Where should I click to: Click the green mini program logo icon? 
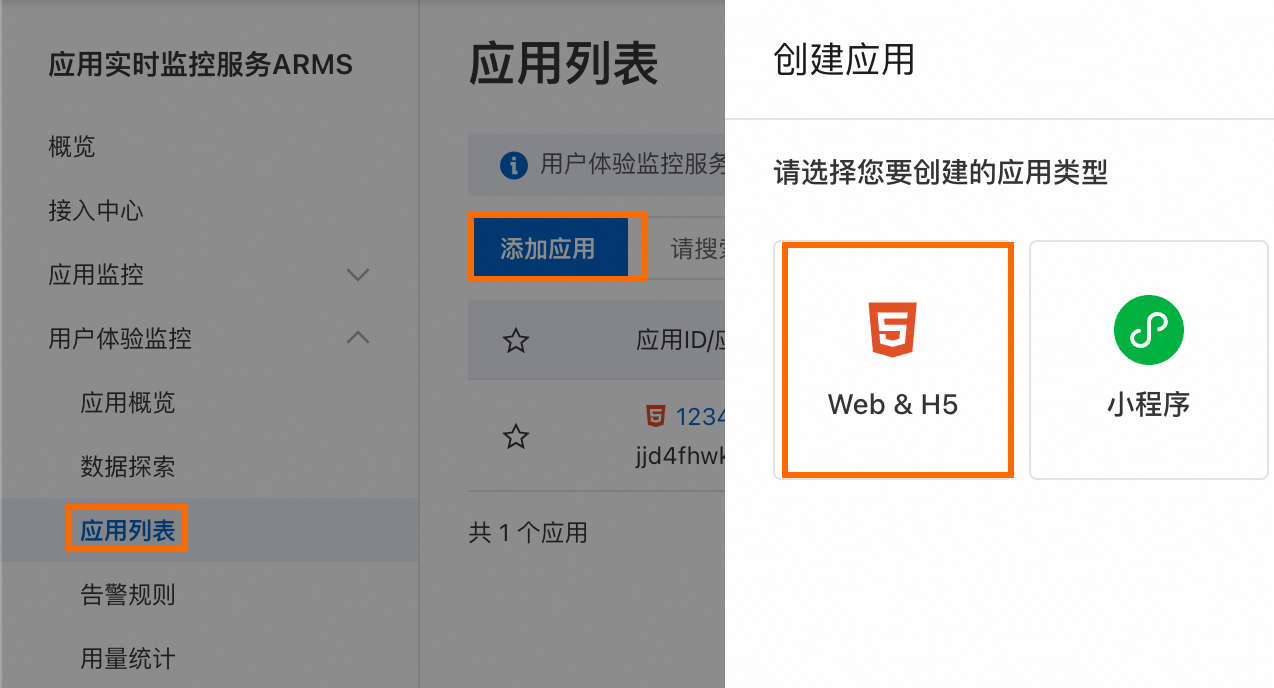(1148, 330)
